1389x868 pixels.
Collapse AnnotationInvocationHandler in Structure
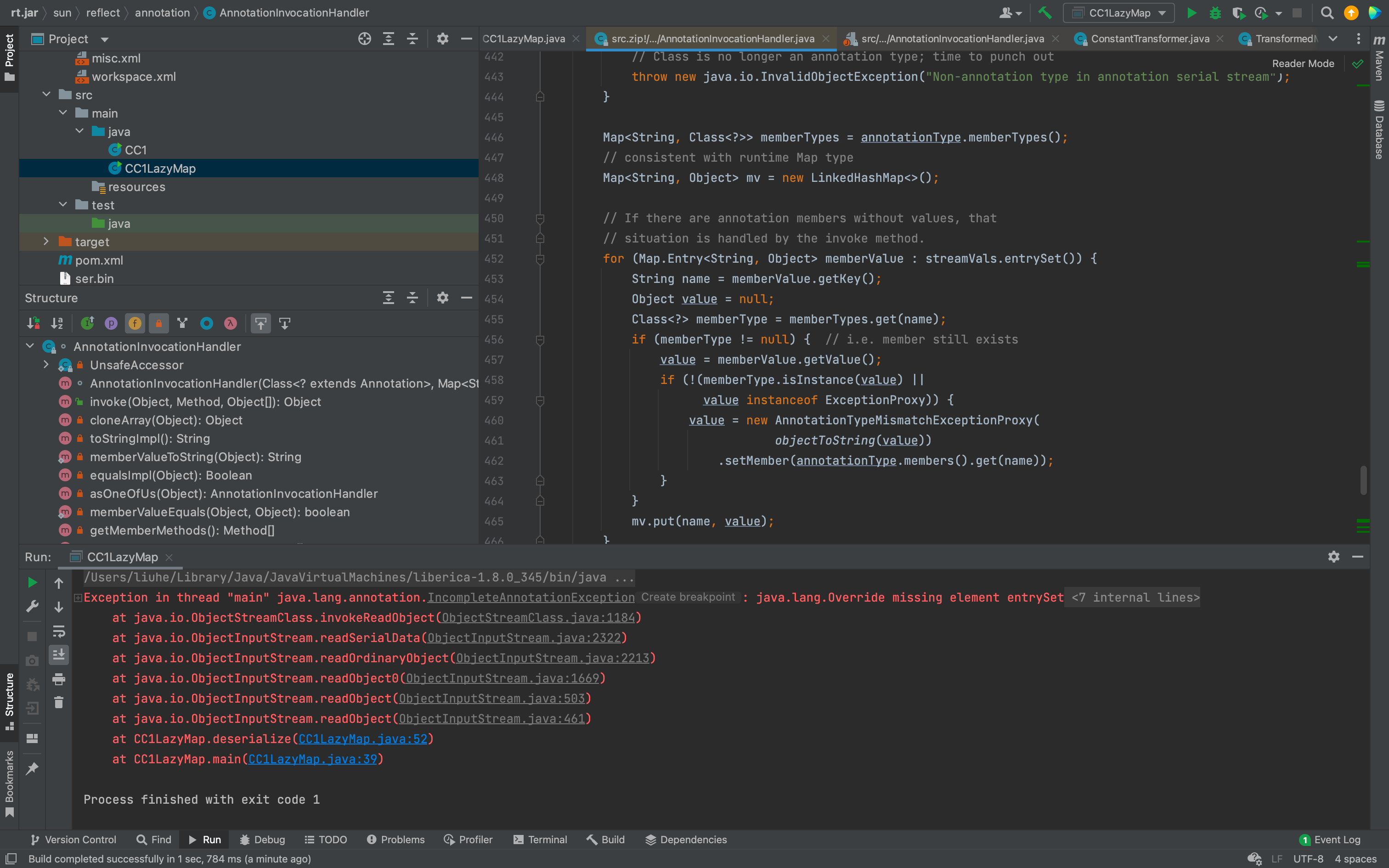coord(30,346)
